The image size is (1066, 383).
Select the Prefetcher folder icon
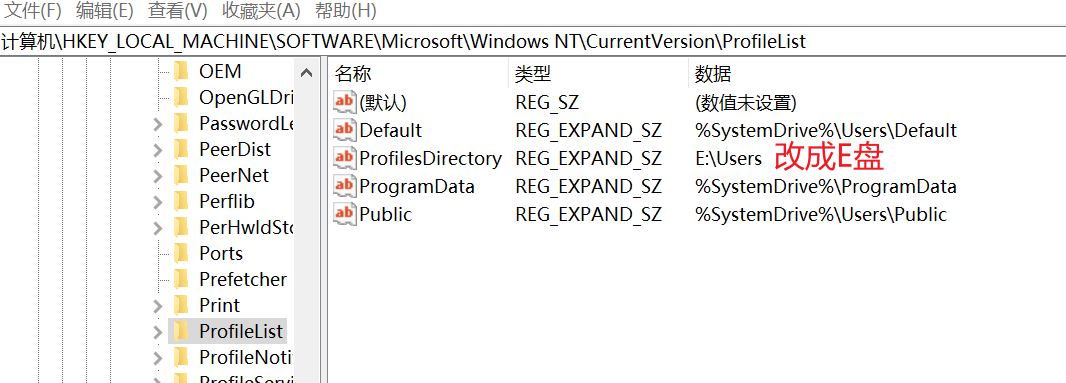(x=181, y=280)
